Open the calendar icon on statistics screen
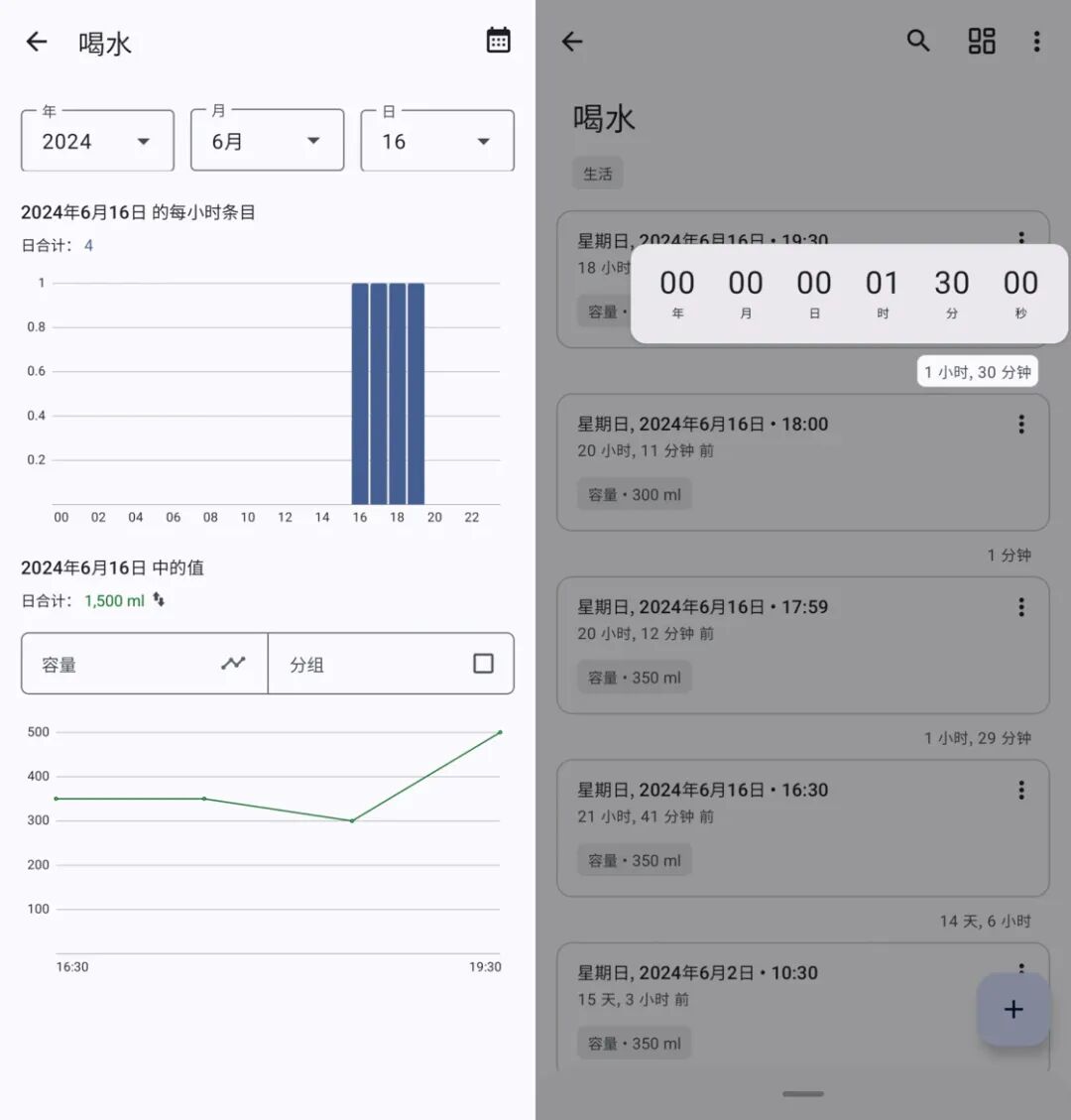The height and width of the screenshot is (1120, 1071). tap(499, 41)
